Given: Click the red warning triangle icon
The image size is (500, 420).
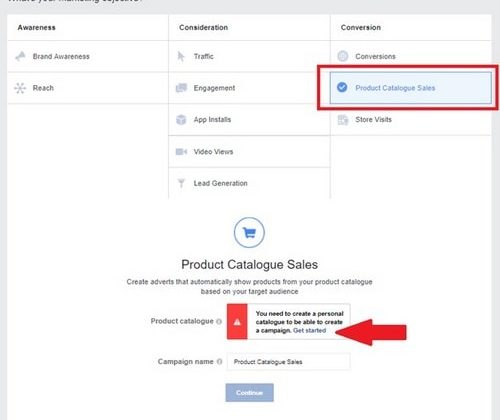Looking at the screenshot, I should click(x=237, y=322).
